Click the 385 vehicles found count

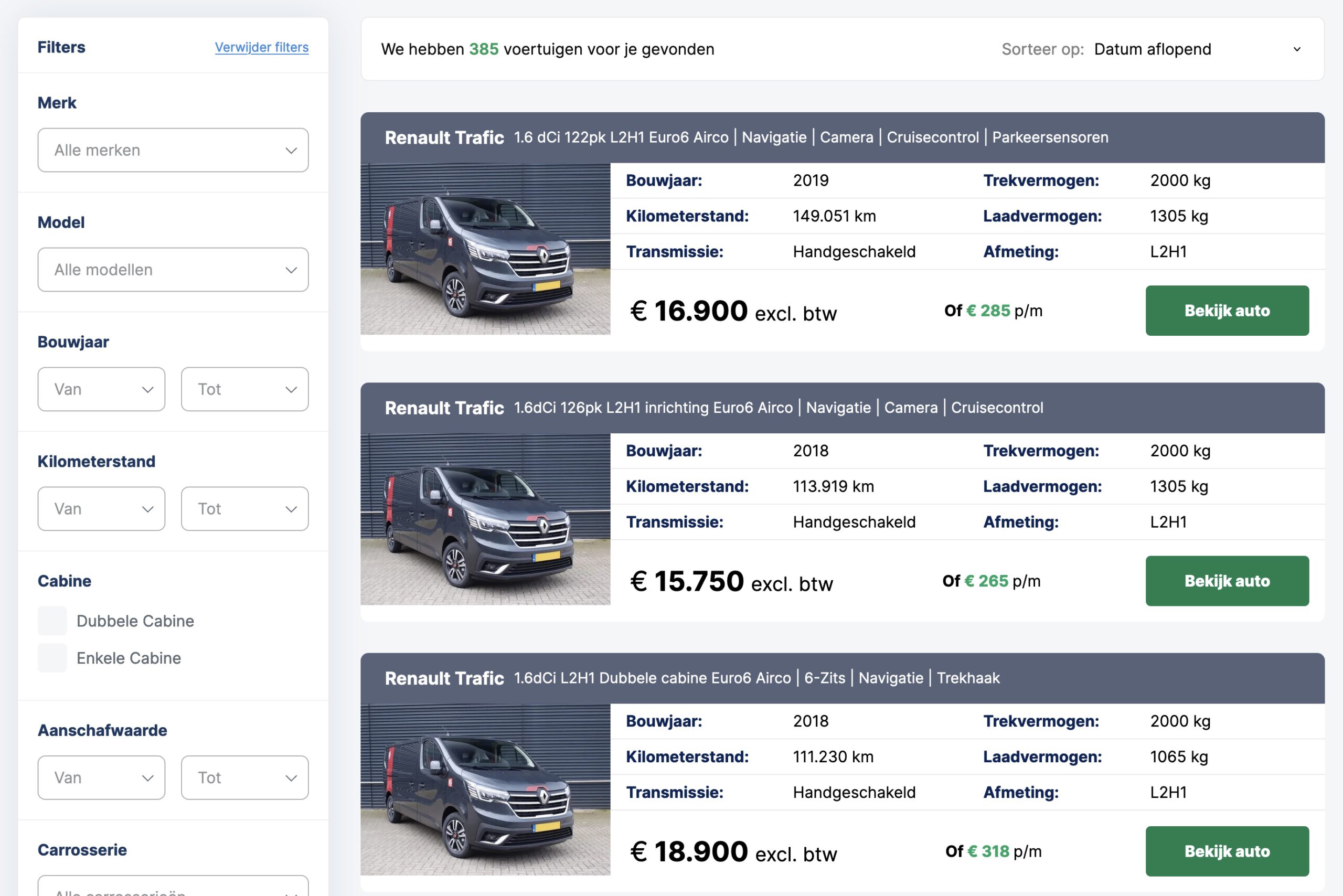pos(484,49)
